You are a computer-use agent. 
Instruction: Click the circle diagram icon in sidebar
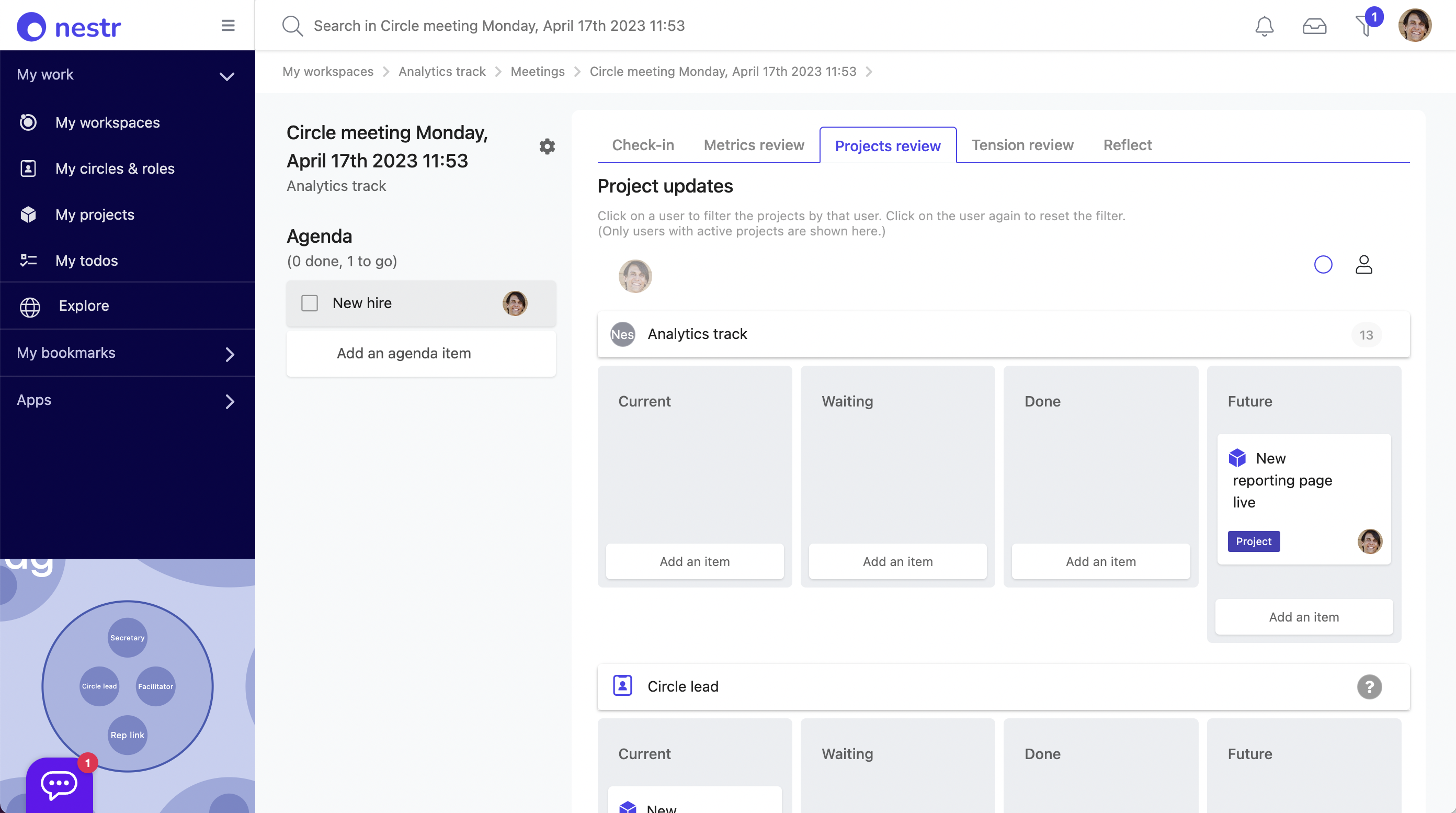[x=127, y=686]
